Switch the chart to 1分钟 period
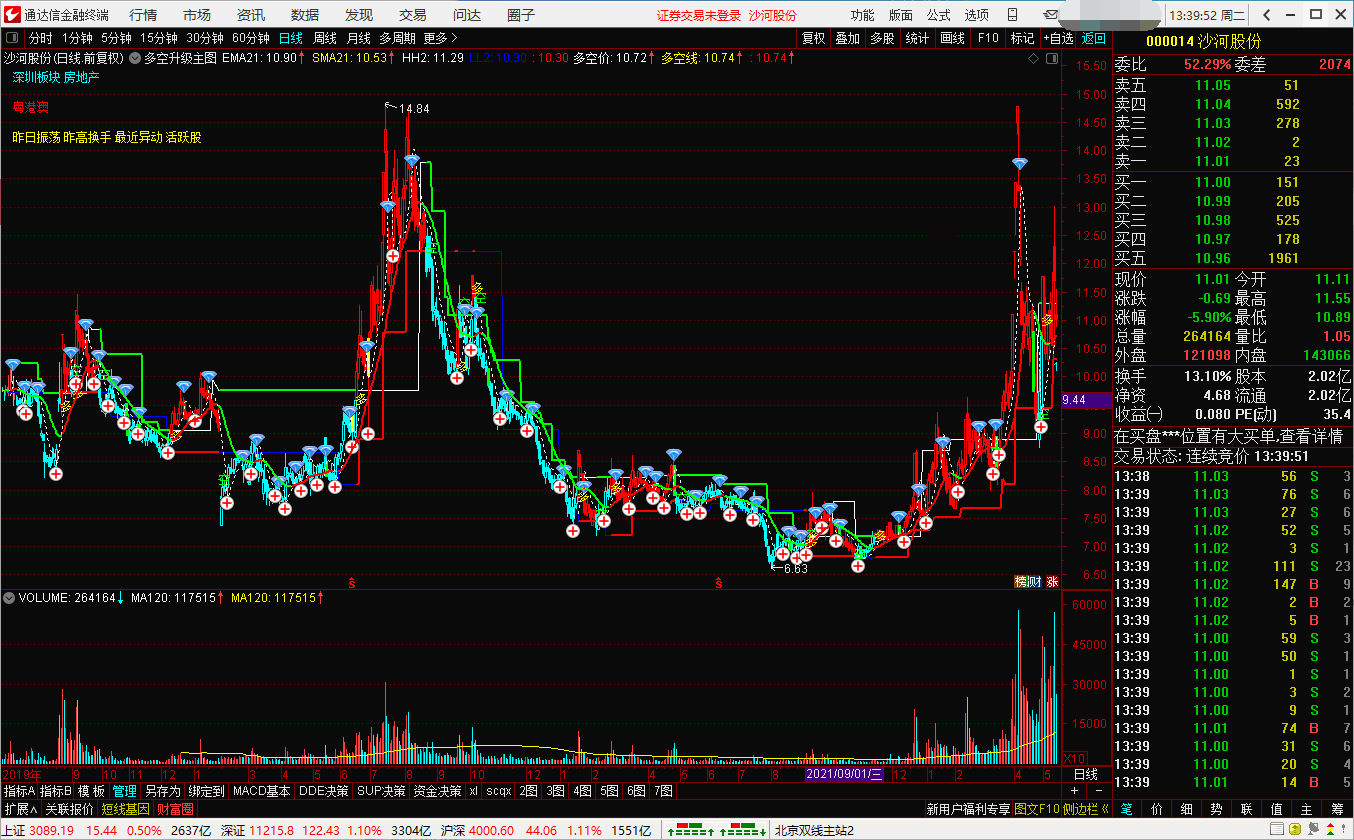 (x=77, y=38)
